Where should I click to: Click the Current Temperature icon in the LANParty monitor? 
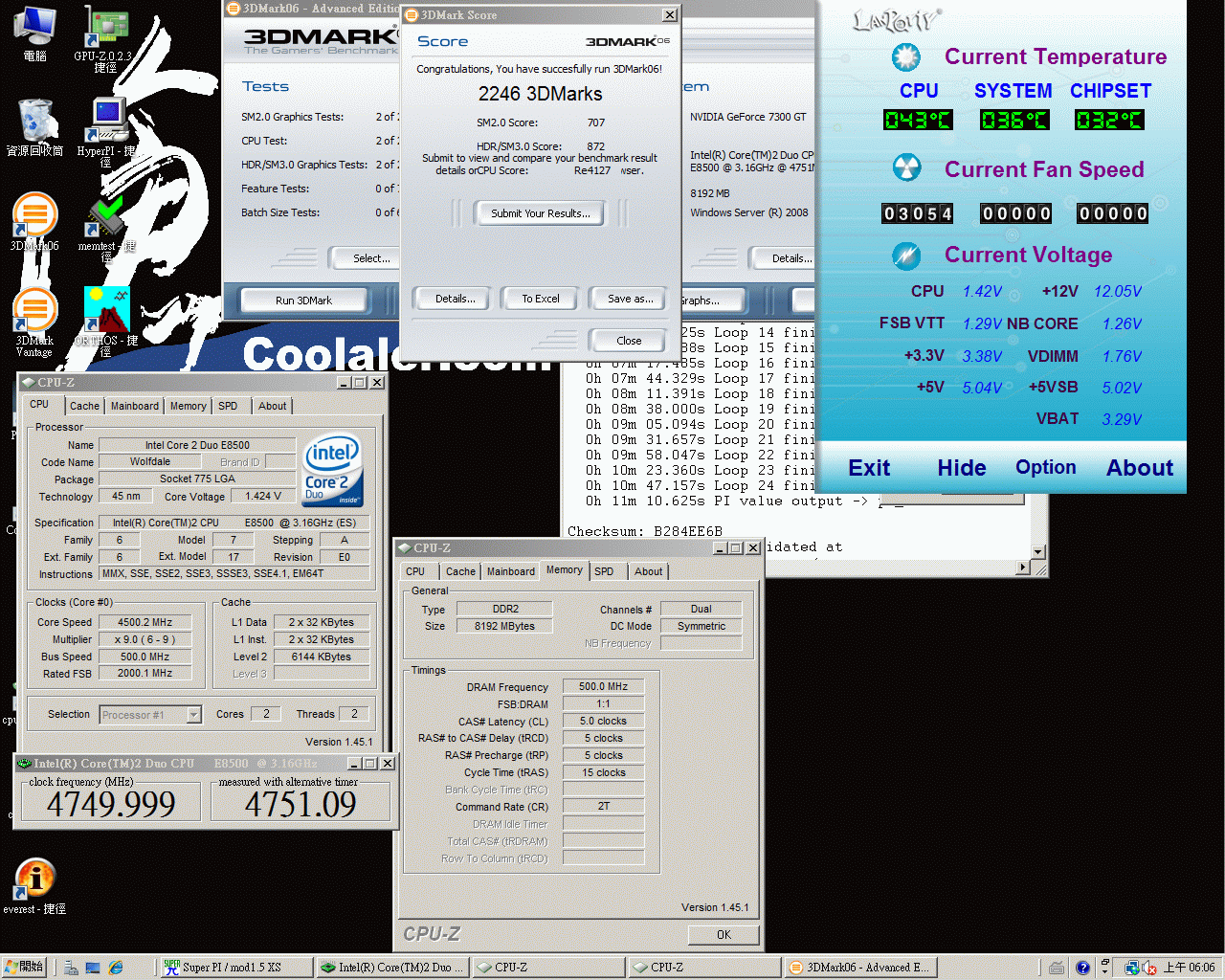click(905, 57)
